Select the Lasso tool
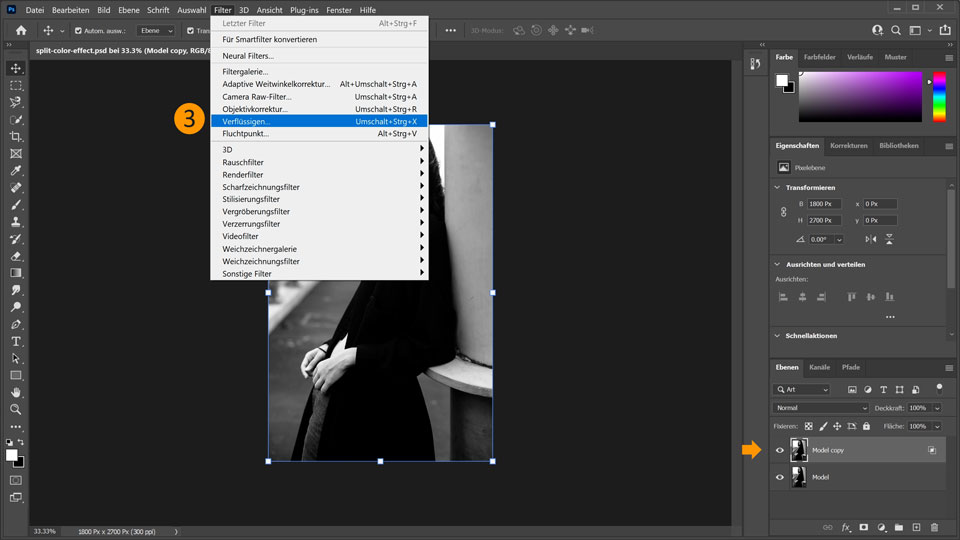Image resolution: width=960 pixels, height=540 pixels. (16, 102)
